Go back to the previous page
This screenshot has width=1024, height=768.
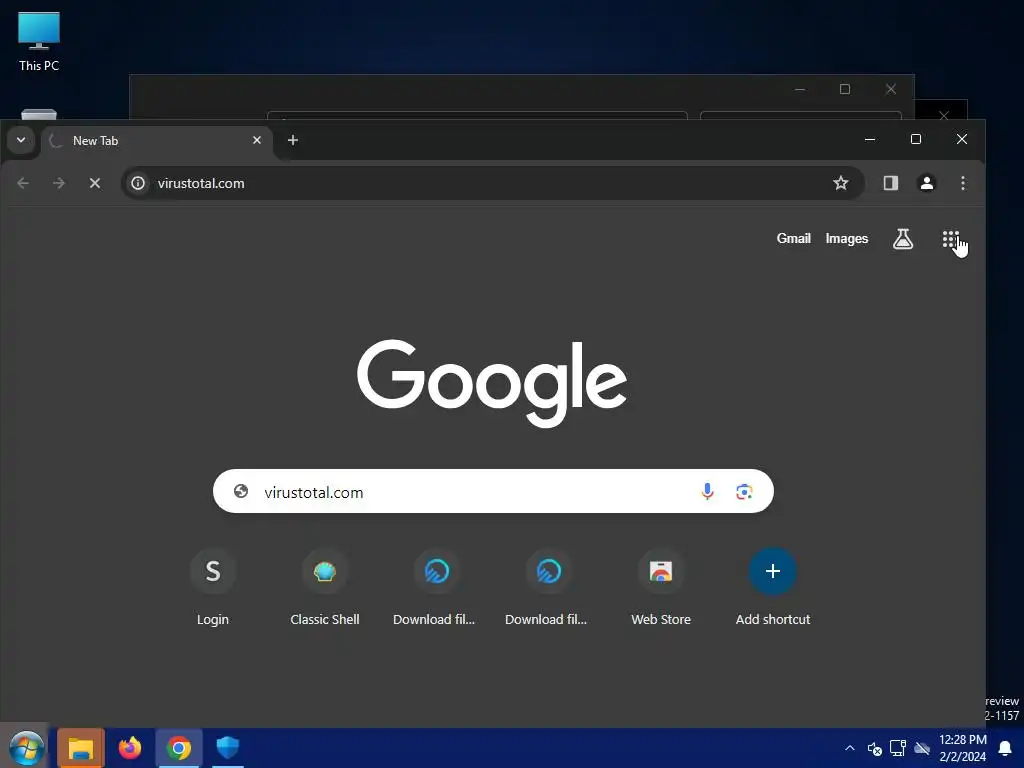[23, 183]
